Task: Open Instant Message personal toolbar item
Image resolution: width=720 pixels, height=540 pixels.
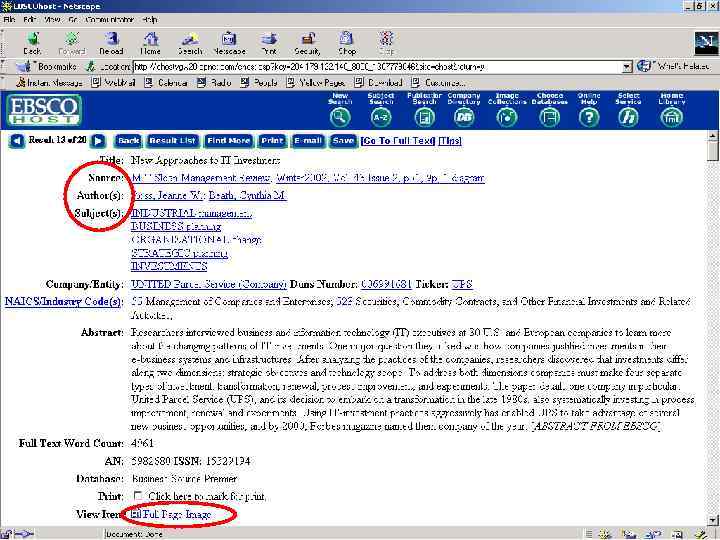Action: pos(49,83)
